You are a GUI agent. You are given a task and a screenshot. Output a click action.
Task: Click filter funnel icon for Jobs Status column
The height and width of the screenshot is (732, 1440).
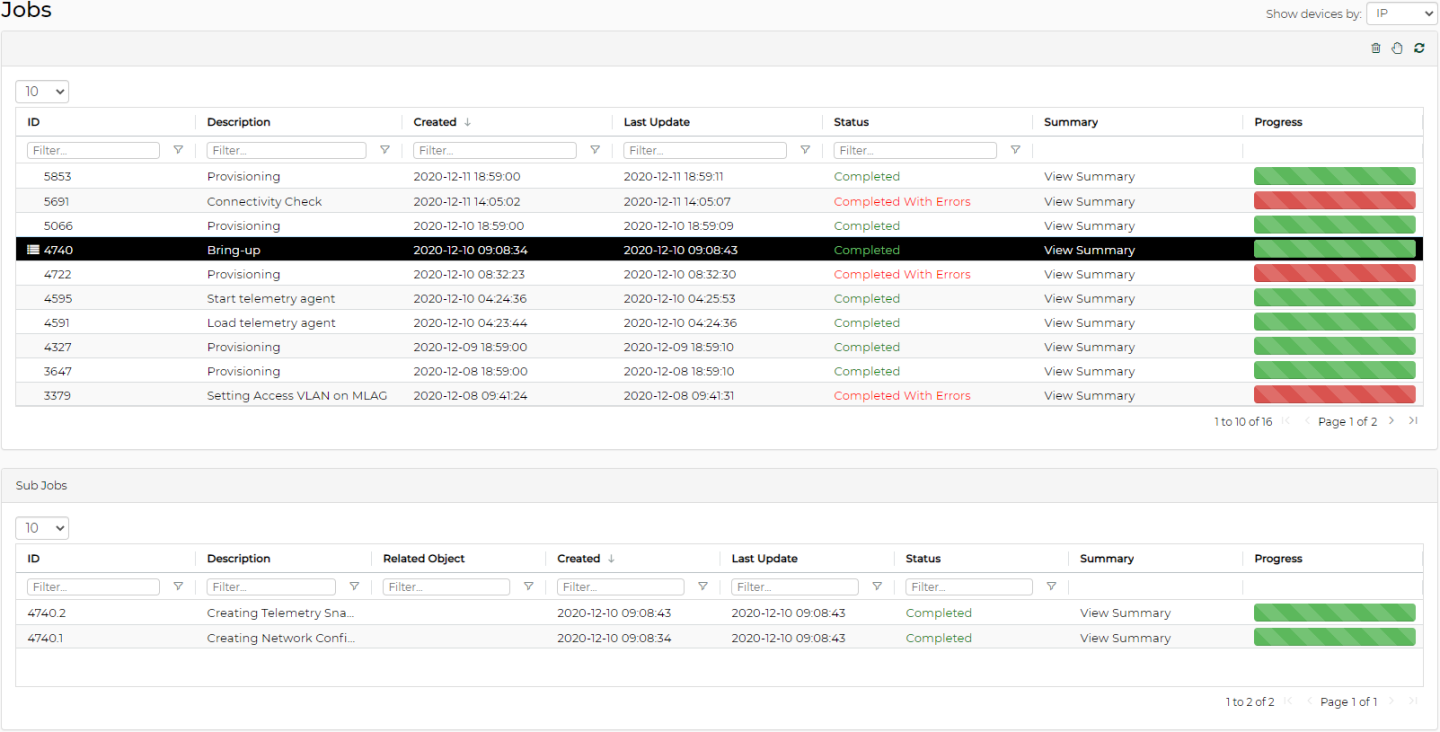click(1015, 150)
